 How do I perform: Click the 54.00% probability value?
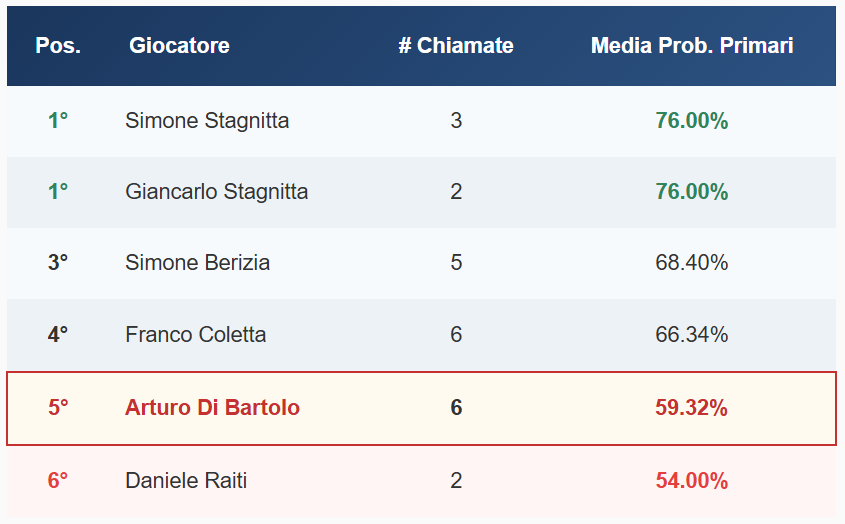[x=692, y=481]
